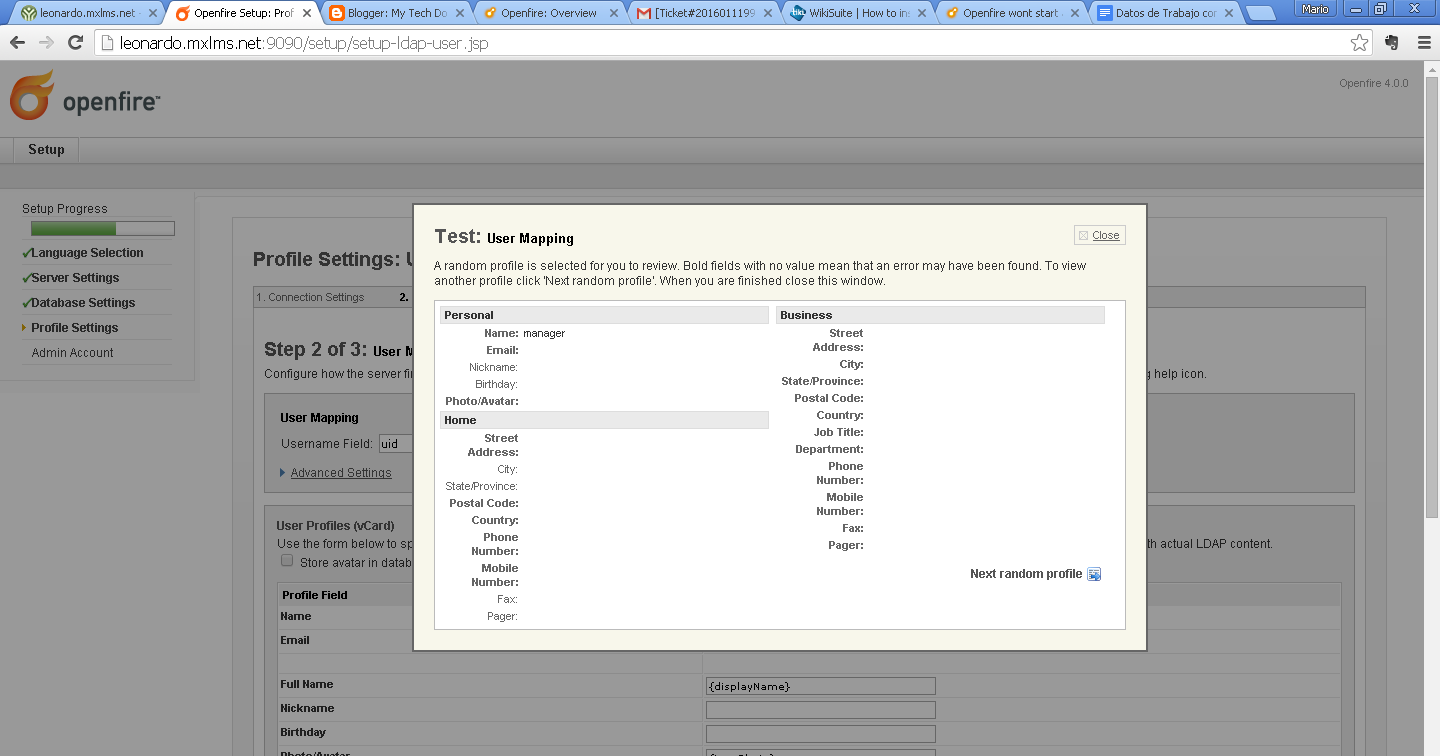Open a new browser tab

1260,13
